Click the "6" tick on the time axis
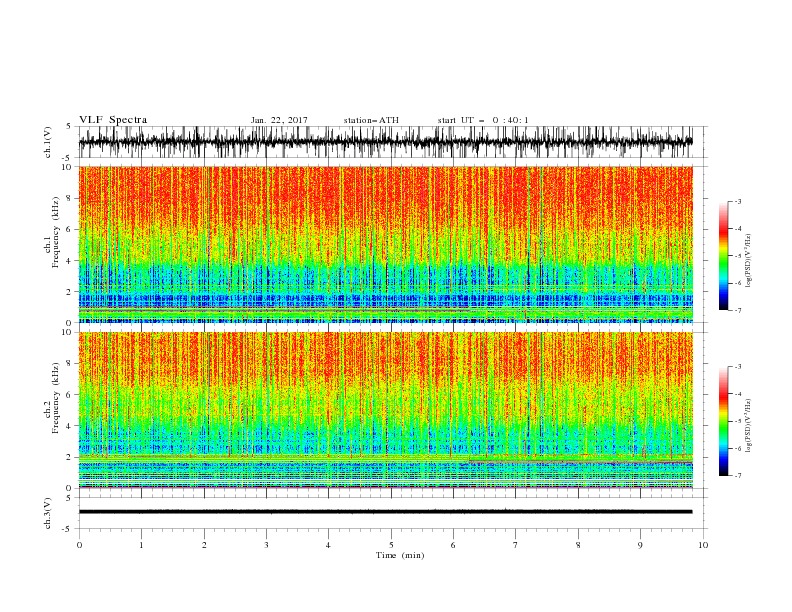The image size is (792, 612). [x=453, y=545]
